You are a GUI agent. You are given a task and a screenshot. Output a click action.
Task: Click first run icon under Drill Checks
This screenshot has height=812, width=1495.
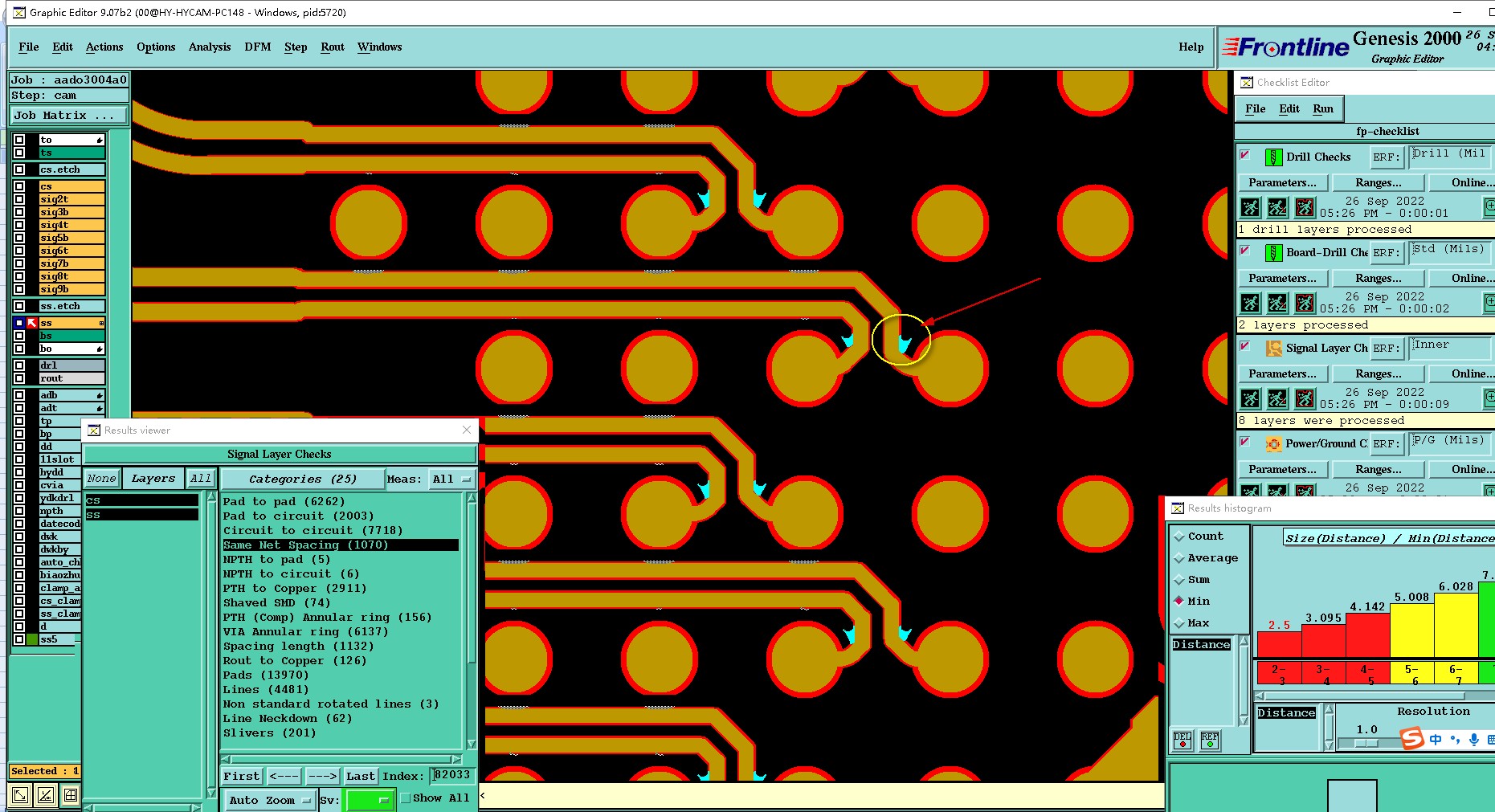(x=1251, y=208)
